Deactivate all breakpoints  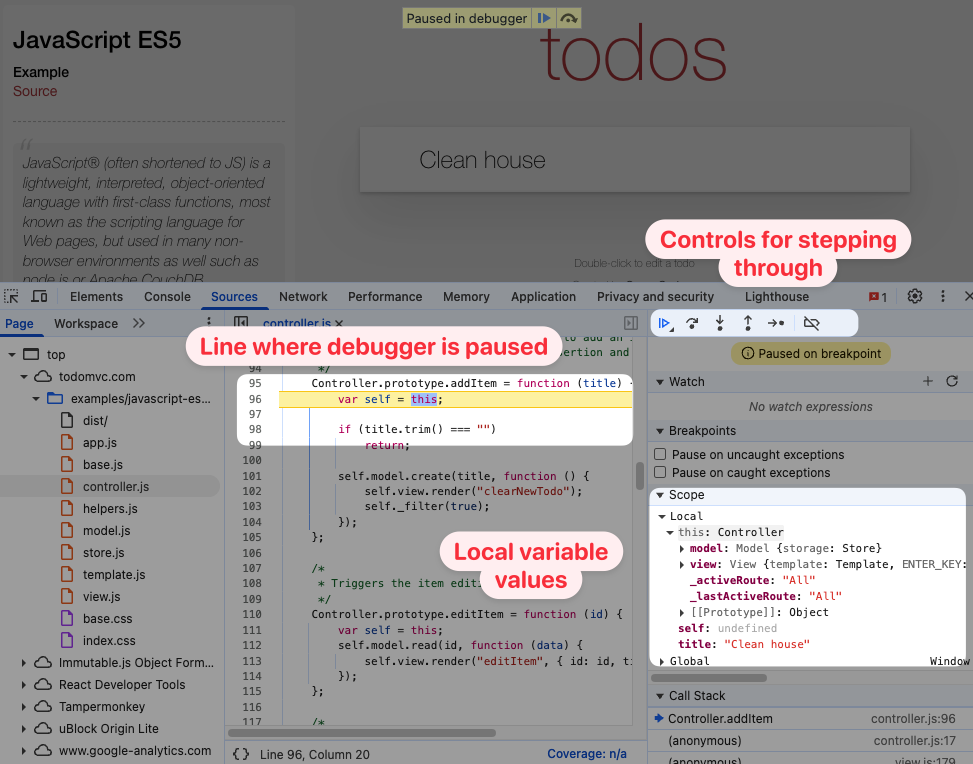click(812, 323)
